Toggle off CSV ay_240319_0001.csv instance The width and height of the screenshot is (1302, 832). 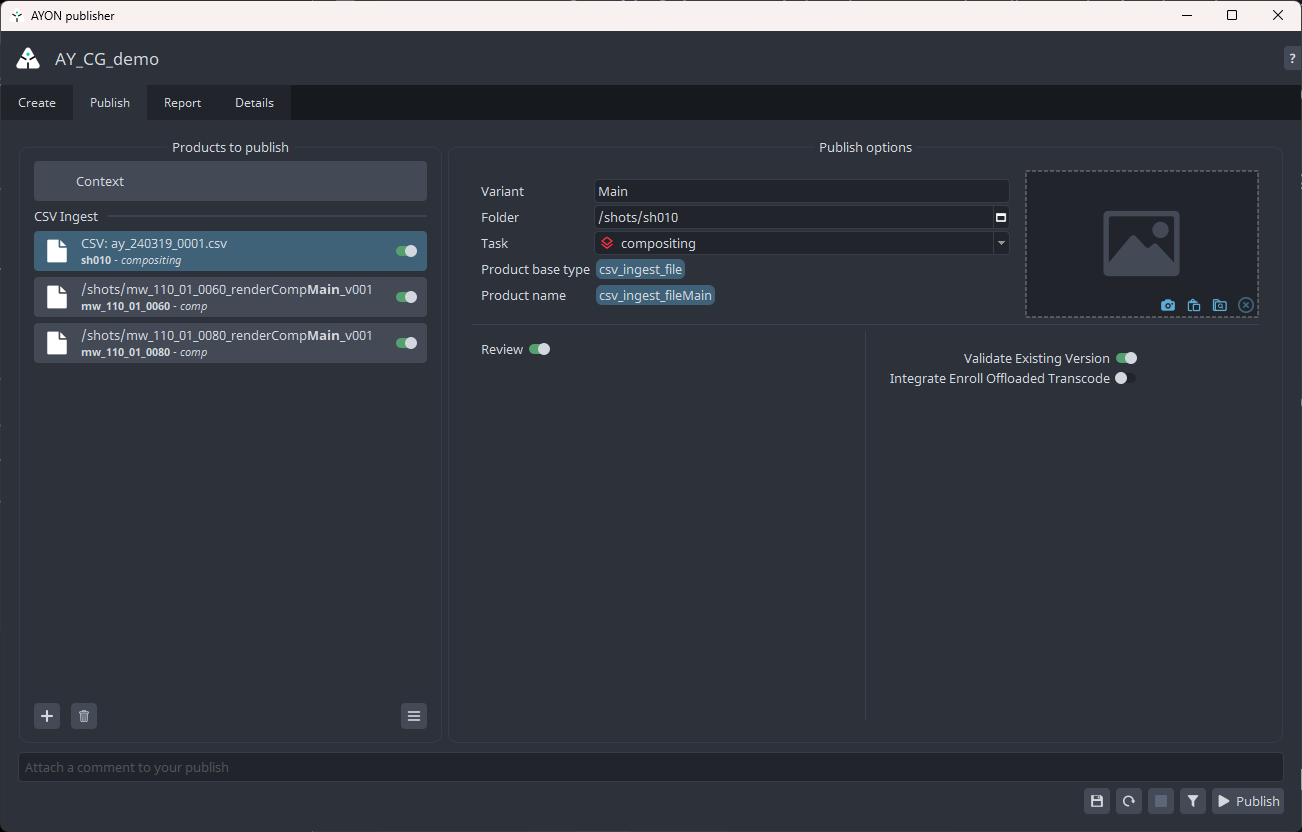pyautogui.click(x=406, y=251)
